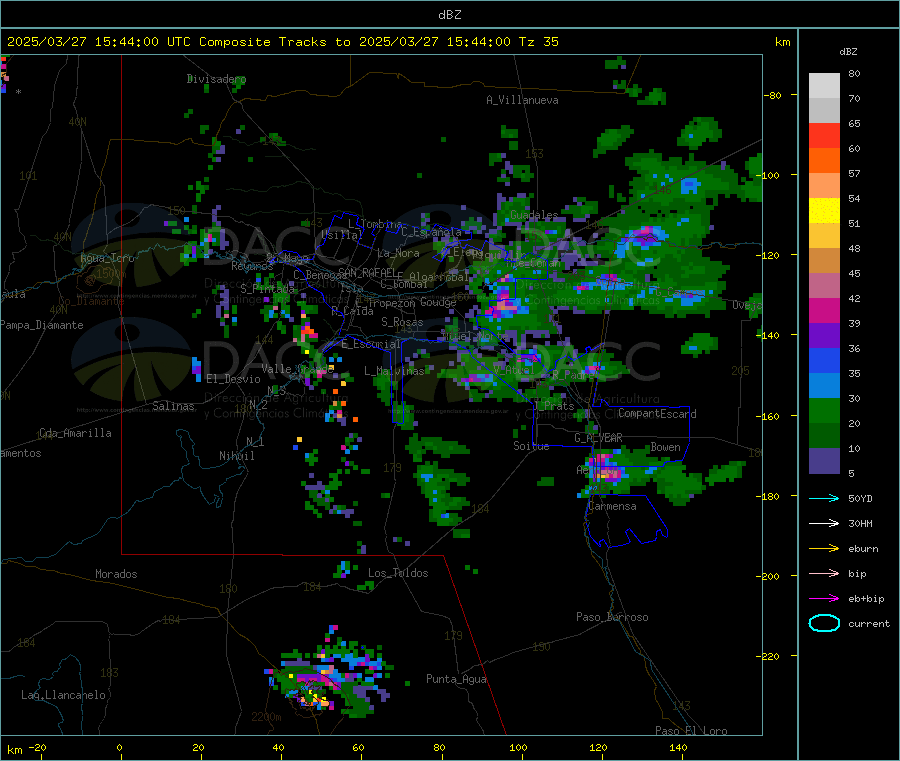Click the Pampa_Diamante map label
900x761 pixels.
click(42, 325)
